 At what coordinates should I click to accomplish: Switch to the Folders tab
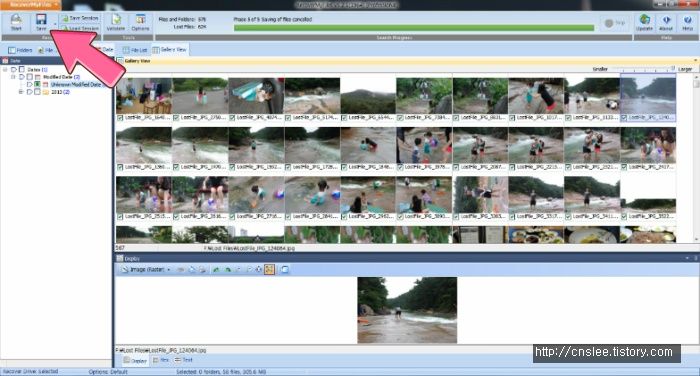21,50
